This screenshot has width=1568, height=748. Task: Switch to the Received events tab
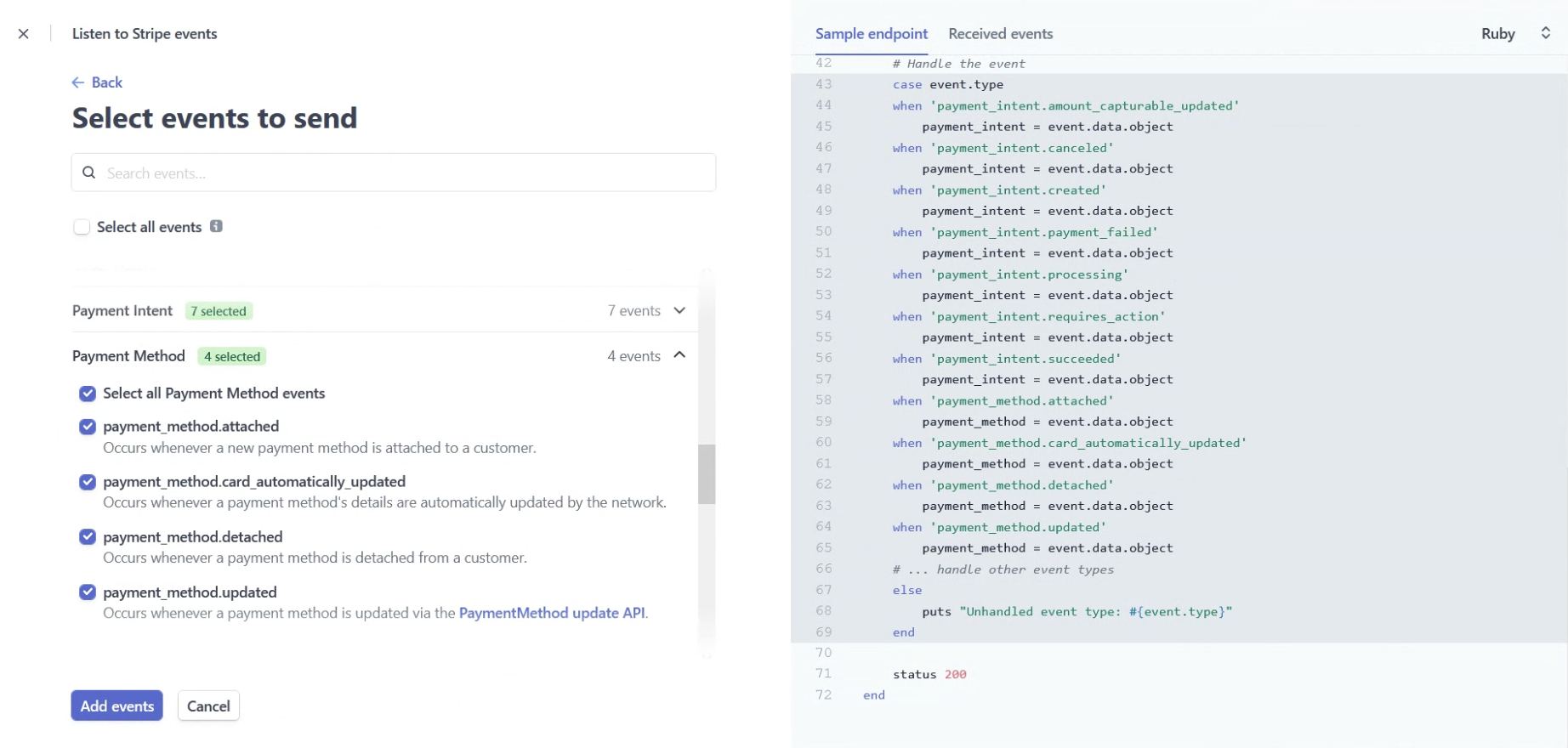point(1001,34)
